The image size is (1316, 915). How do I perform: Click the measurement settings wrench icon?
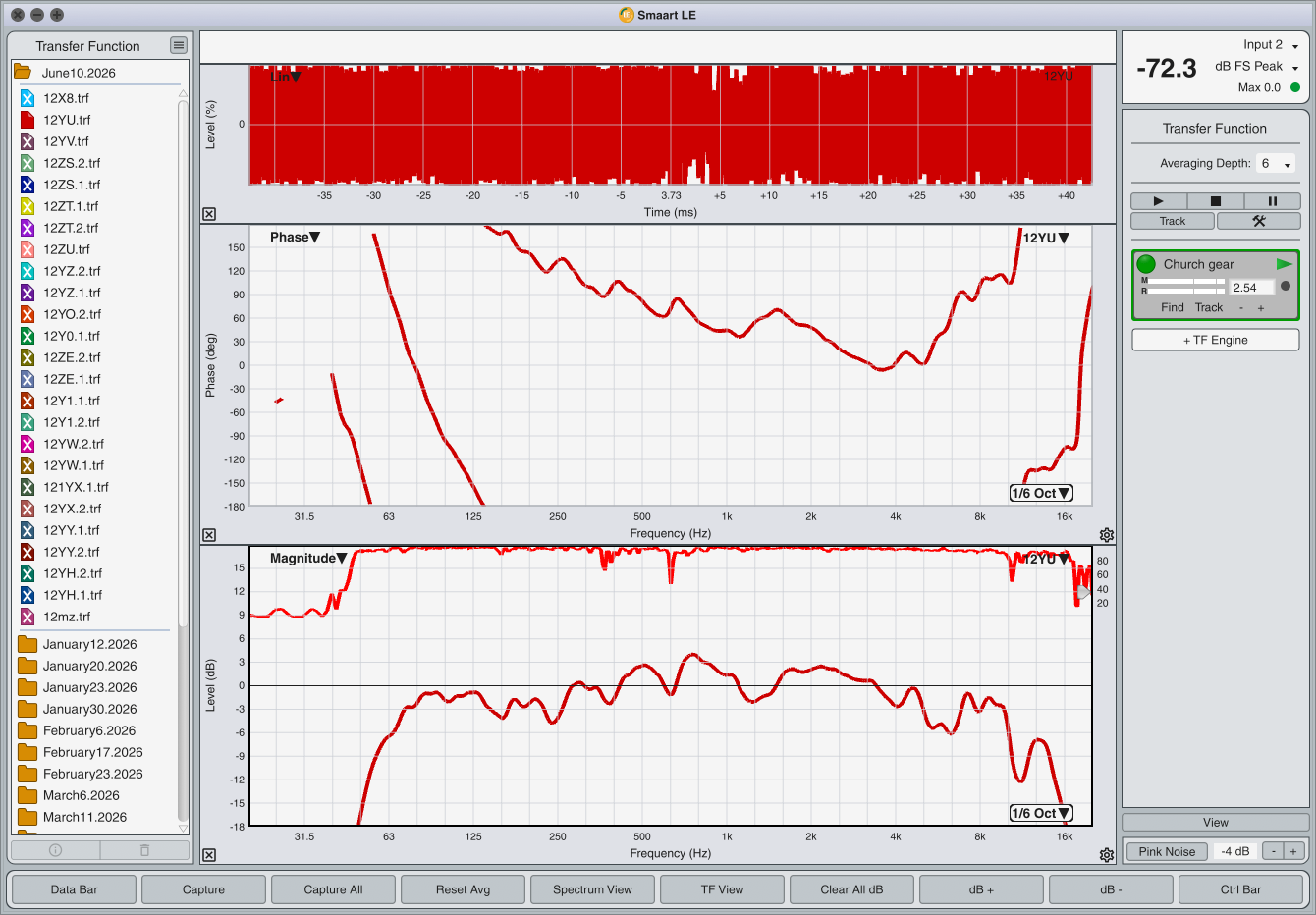click(x=1259, y=221)
